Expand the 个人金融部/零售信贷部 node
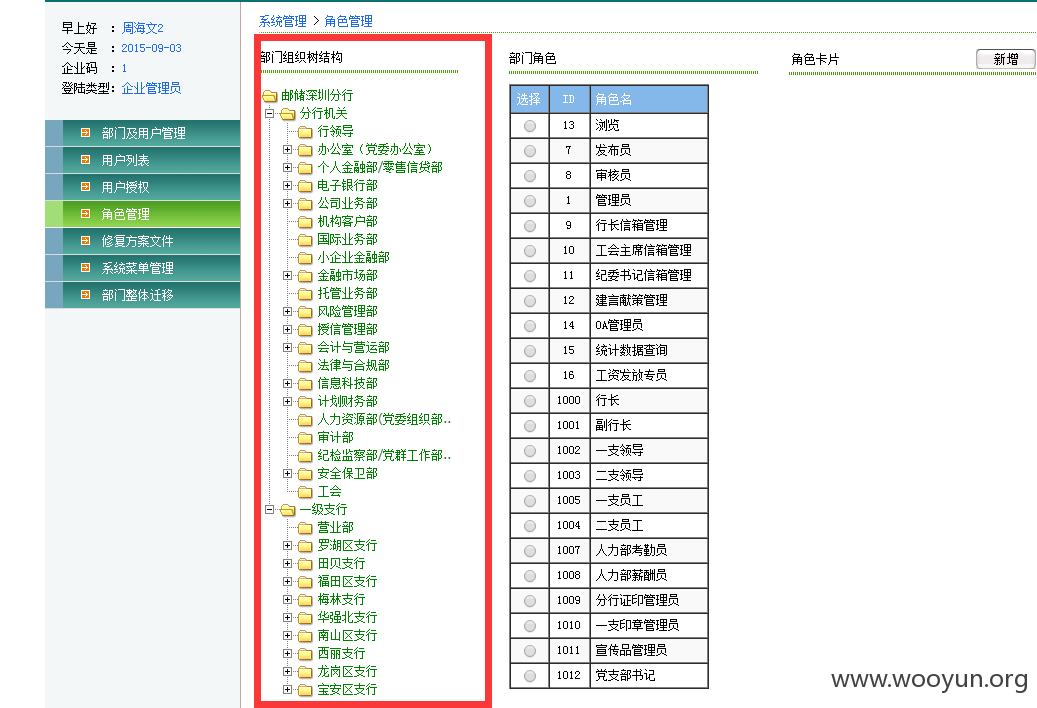Screen dimensions: 1037x708 click(x=287, y=167)
